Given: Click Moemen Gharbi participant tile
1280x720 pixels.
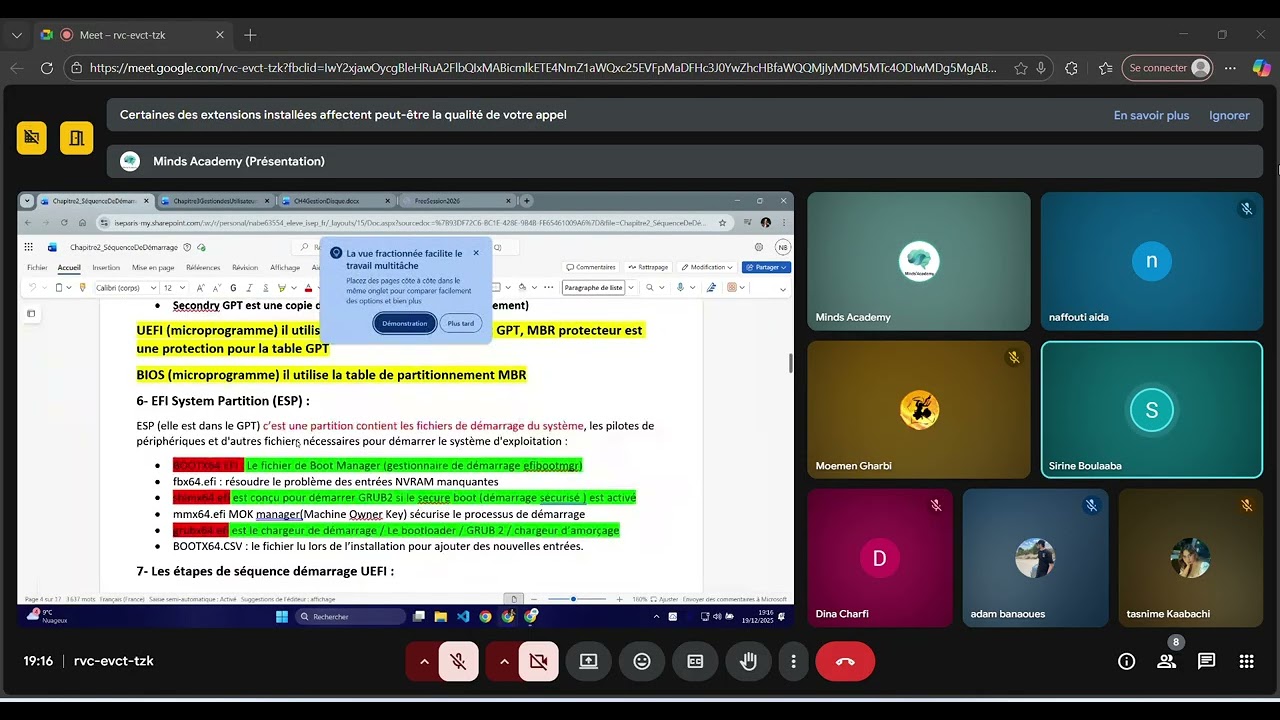Looking at the screenshot, I should coord(918,411).
